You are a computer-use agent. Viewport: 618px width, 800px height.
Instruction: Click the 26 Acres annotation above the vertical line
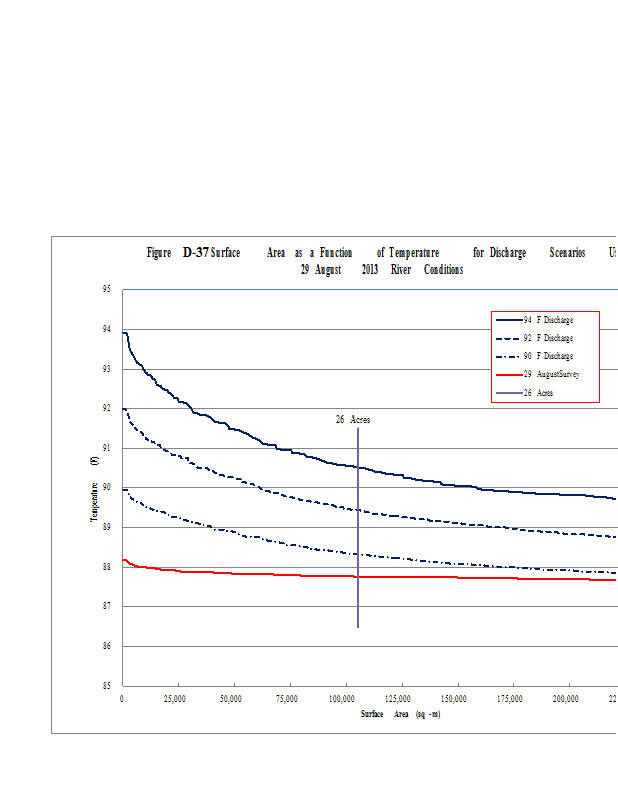352,420
